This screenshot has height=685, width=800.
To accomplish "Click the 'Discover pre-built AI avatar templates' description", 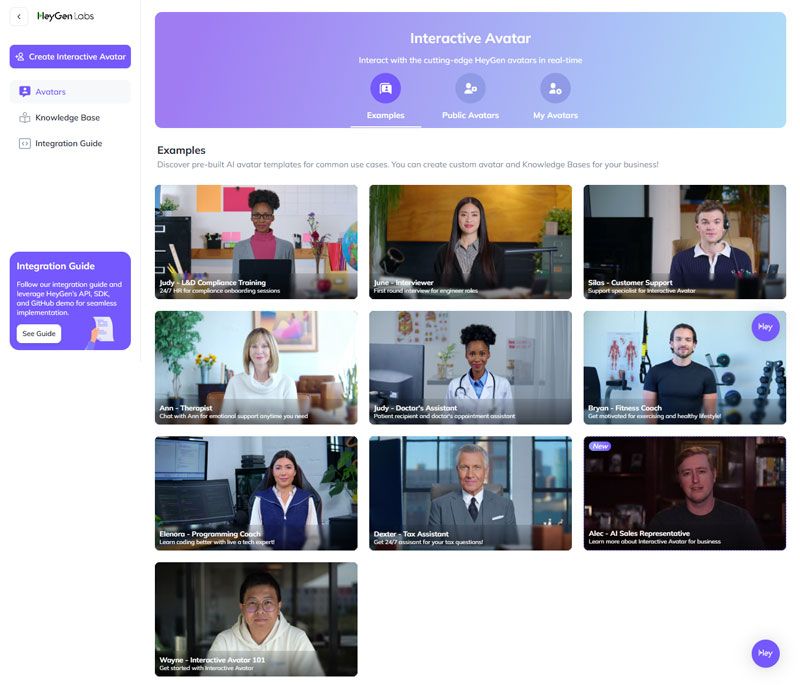I will point(408,165).
